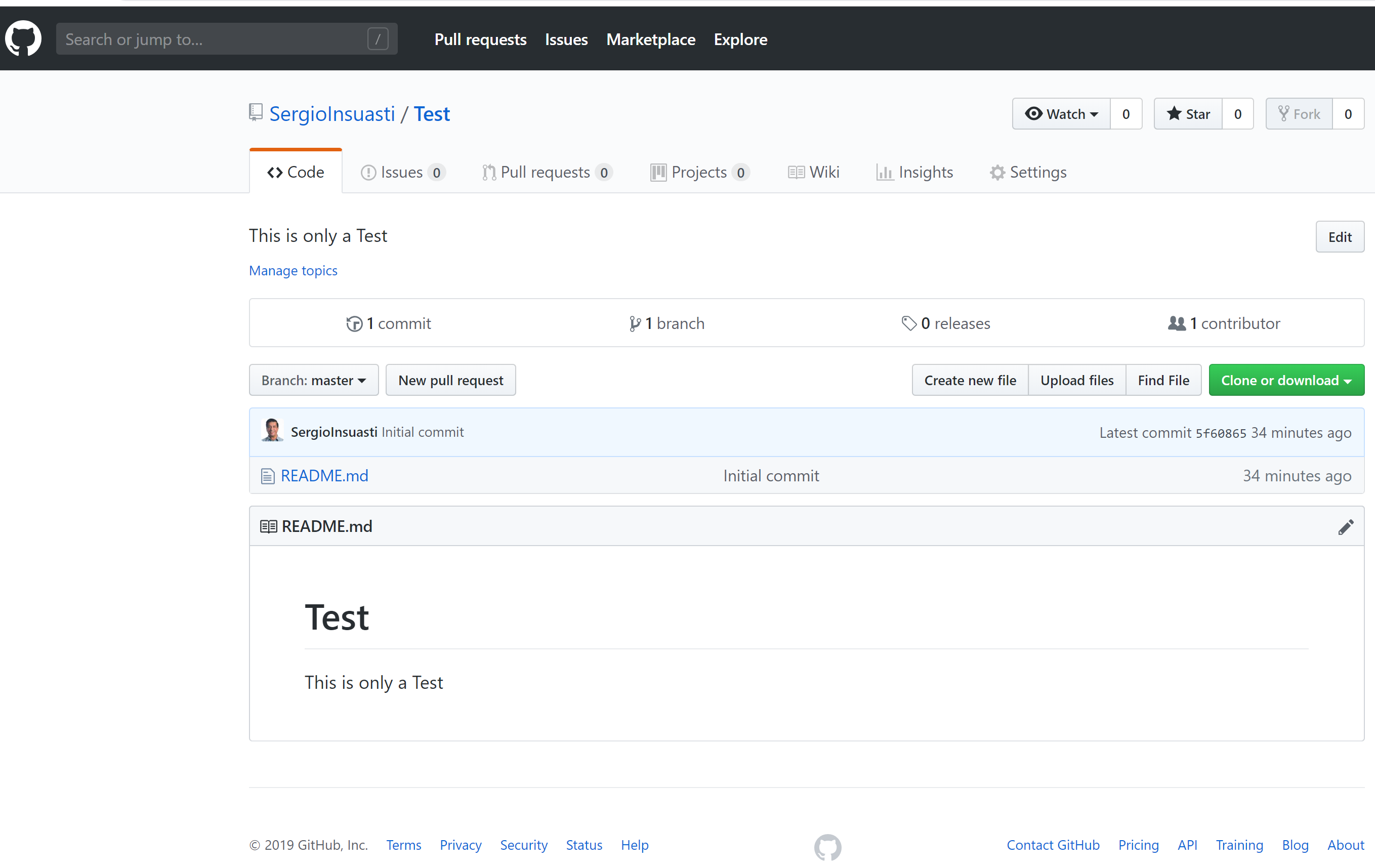The image size is (1375, 868).
Task: Click the pencil icon to edit README.md
Action: click(1345, 526)
